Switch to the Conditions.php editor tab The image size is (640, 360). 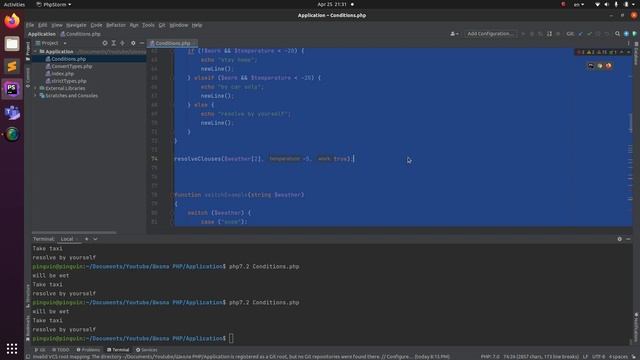coord(172,43)
